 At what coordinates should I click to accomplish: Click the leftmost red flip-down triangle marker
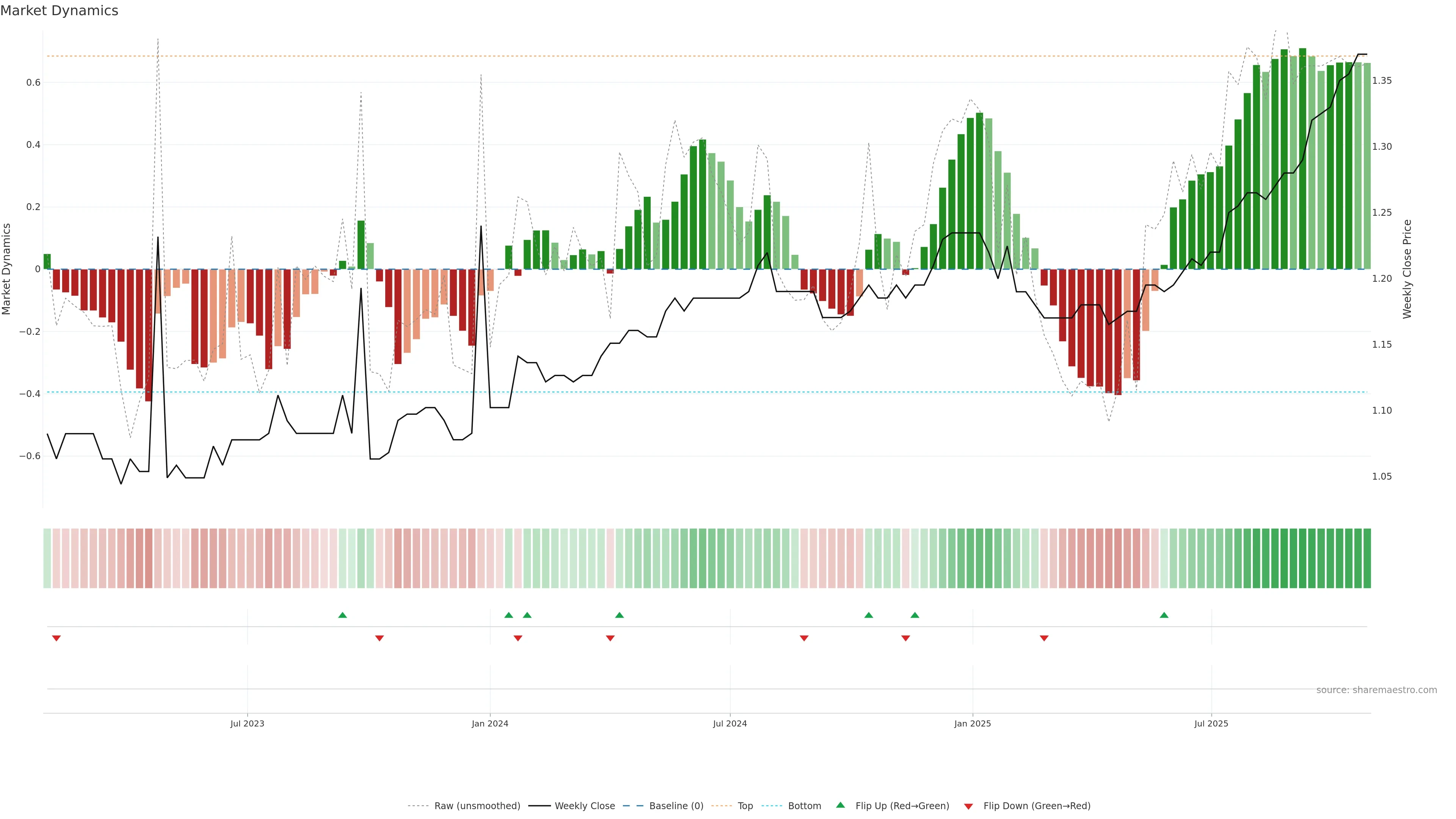coord(56,638)
